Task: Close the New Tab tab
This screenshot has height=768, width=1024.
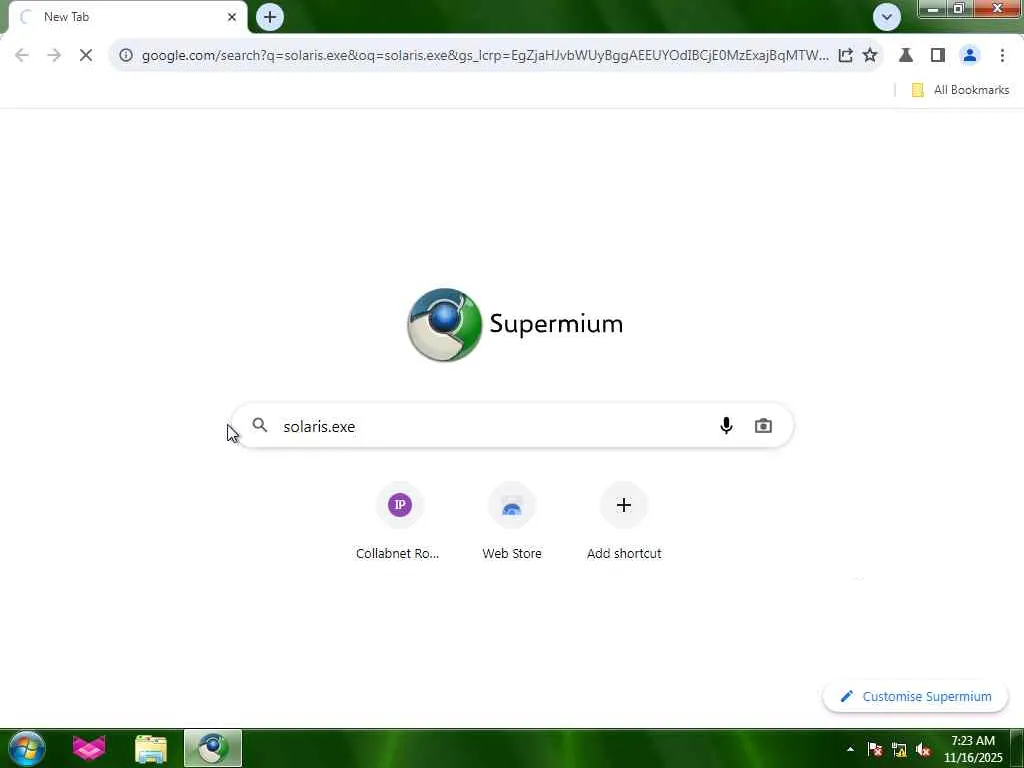Action: click(x=232, y=17)
